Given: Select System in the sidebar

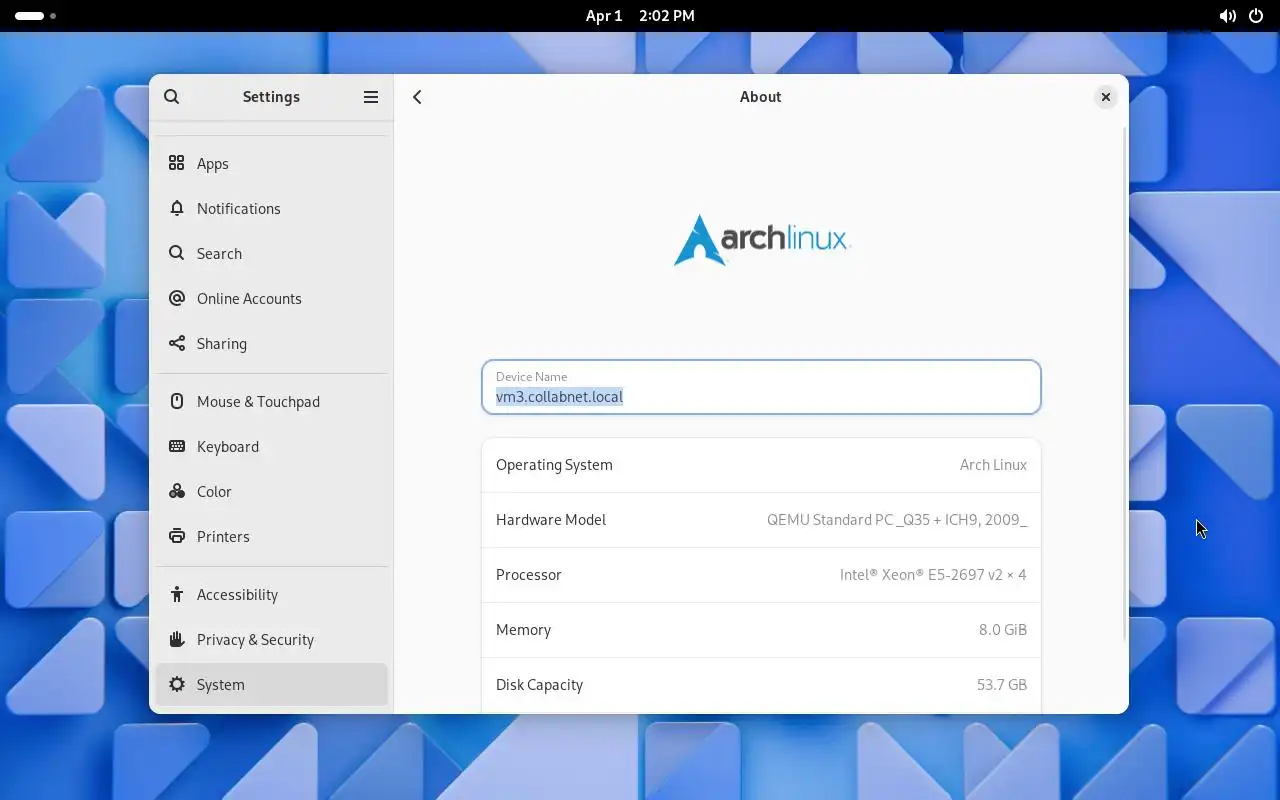Looking at the screenshot, I should [271, 684].
